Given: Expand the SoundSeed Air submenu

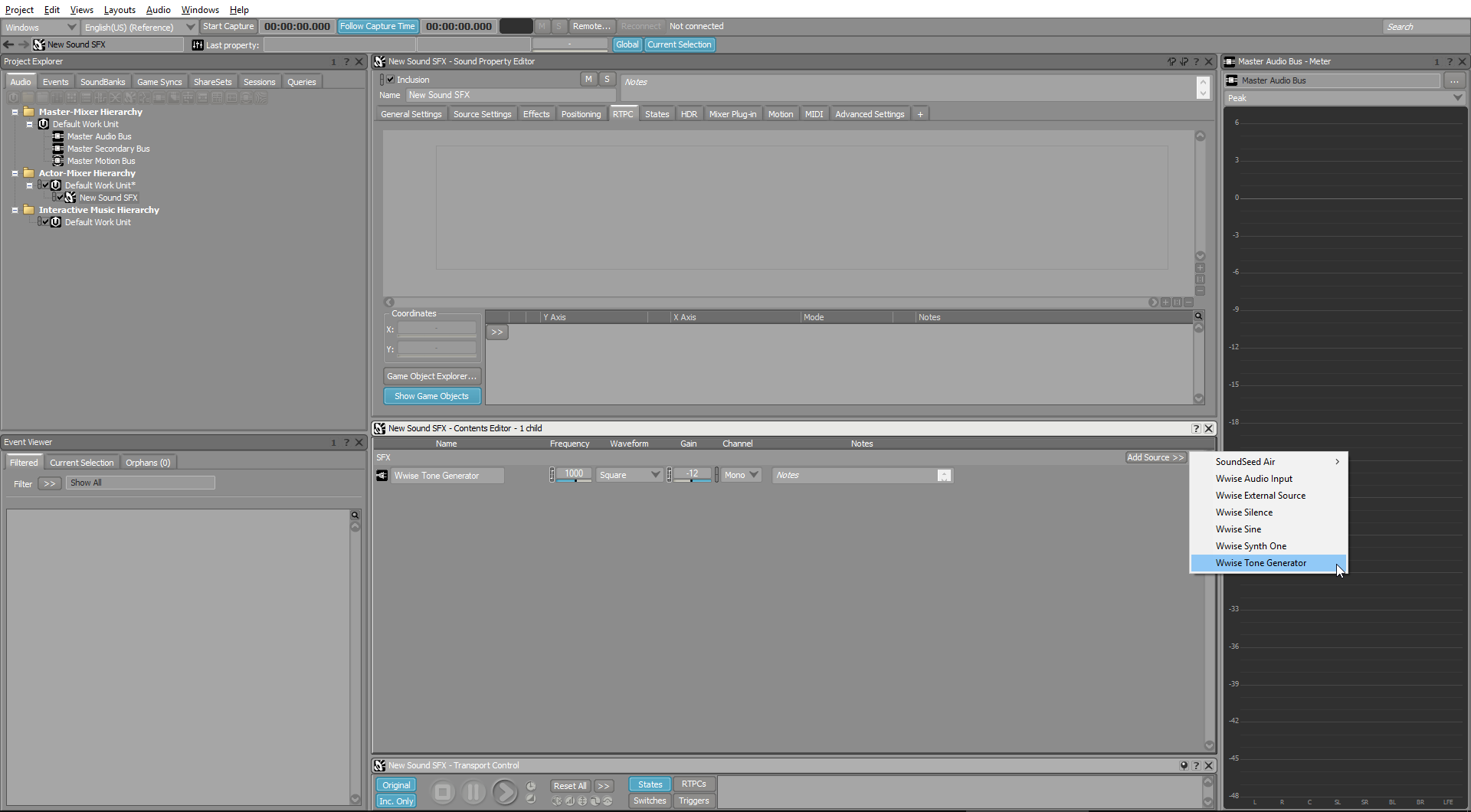Looking at the screenshot, I should pyautogui.click(x=1269, y=462).
